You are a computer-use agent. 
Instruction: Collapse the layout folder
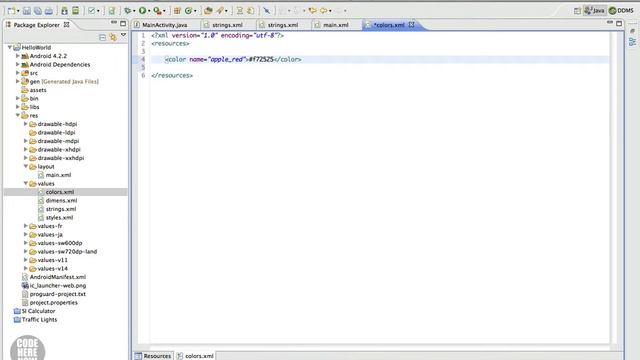tap(26, 166)
